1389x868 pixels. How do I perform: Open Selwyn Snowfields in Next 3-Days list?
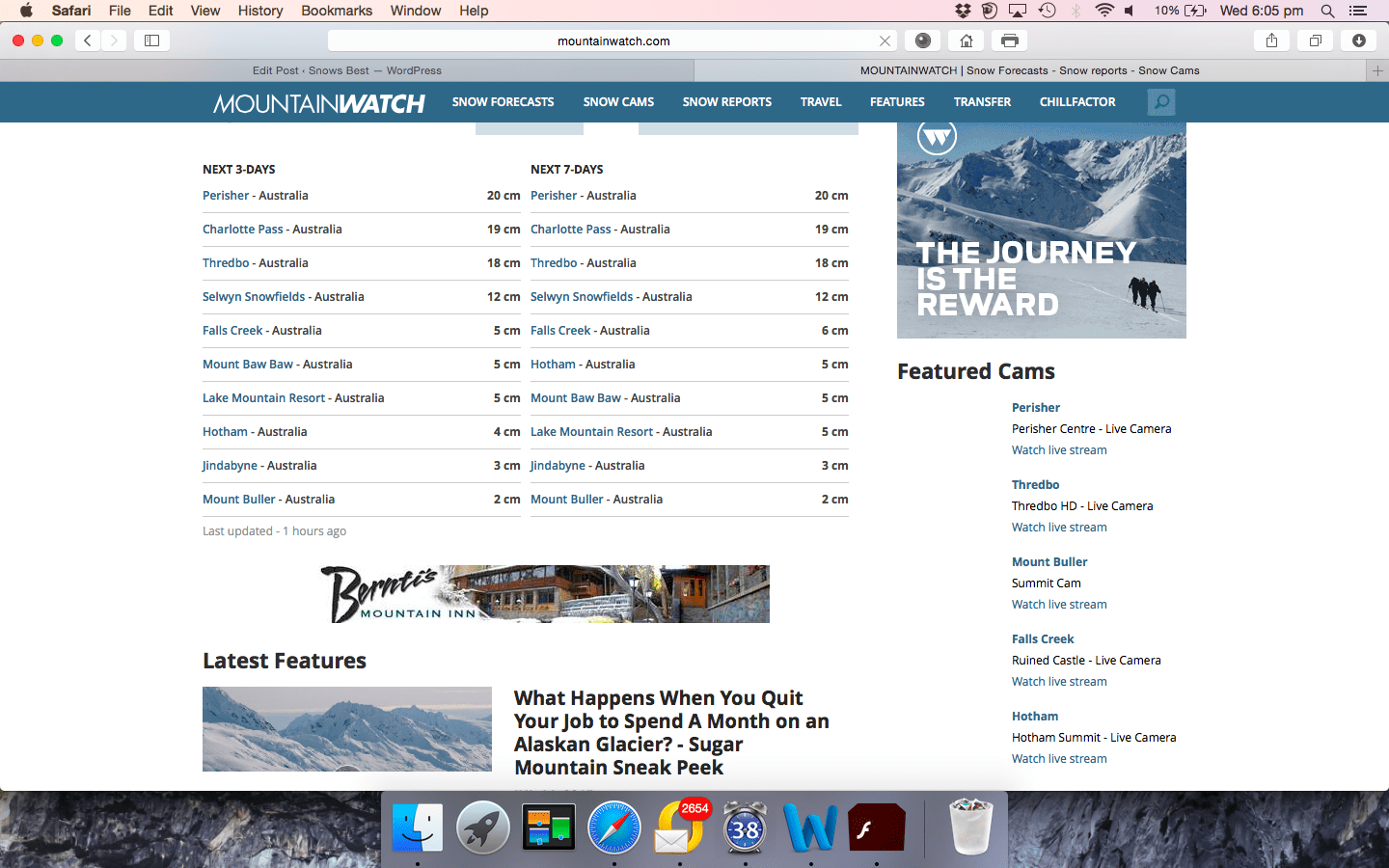click(x=254, y=297)
